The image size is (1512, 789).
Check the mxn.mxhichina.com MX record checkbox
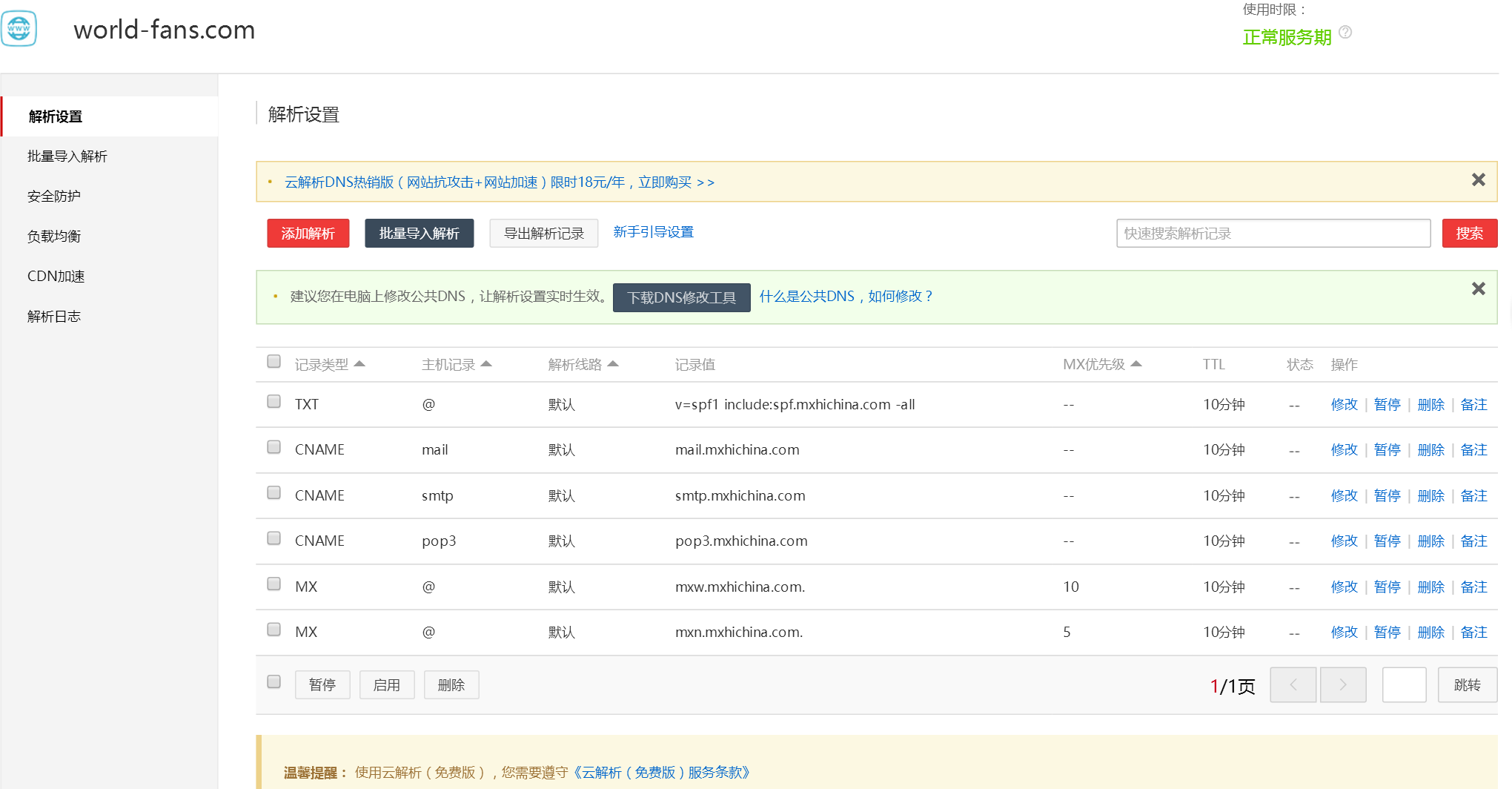[273, 629]
